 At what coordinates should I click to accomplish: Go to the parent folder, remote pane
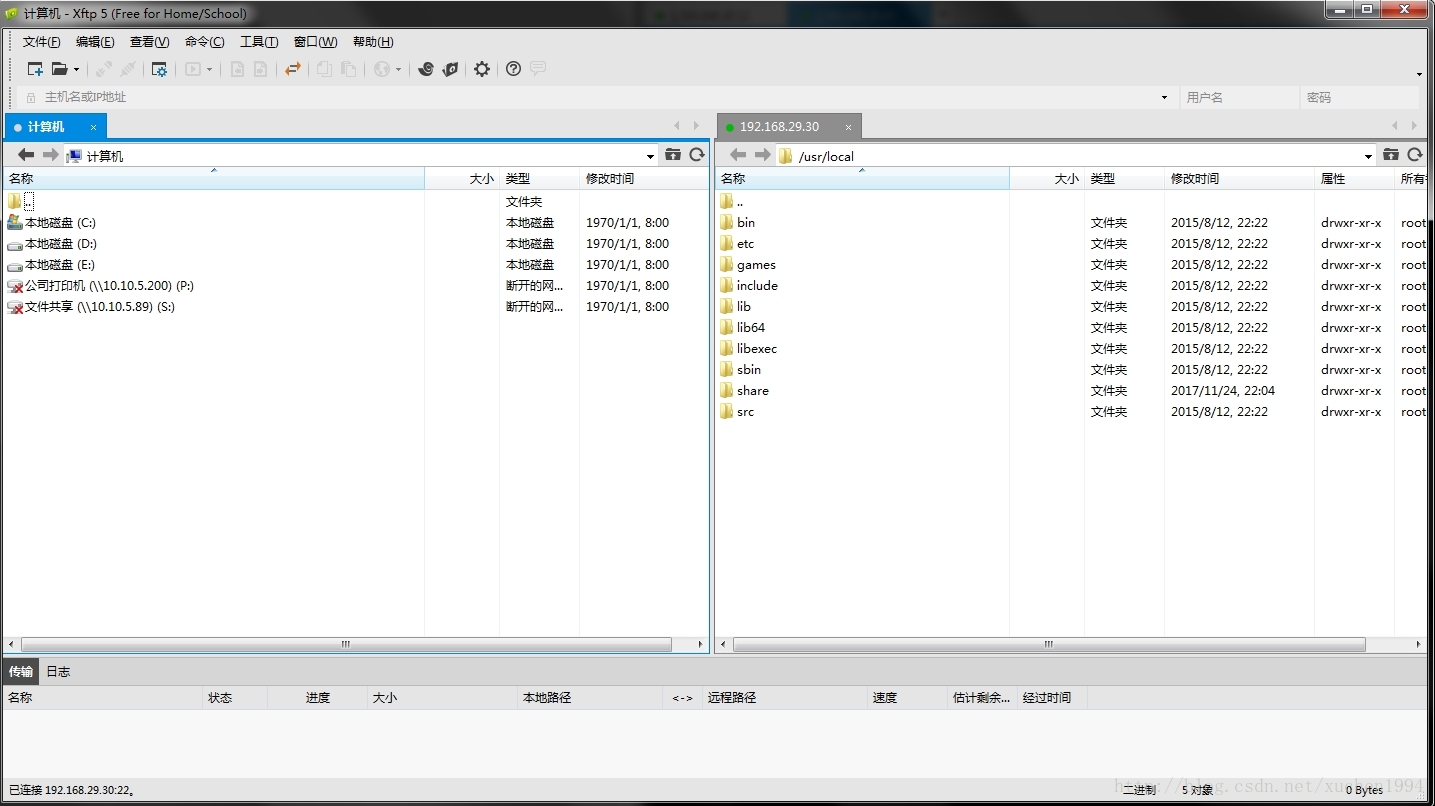coord(1391,155)
